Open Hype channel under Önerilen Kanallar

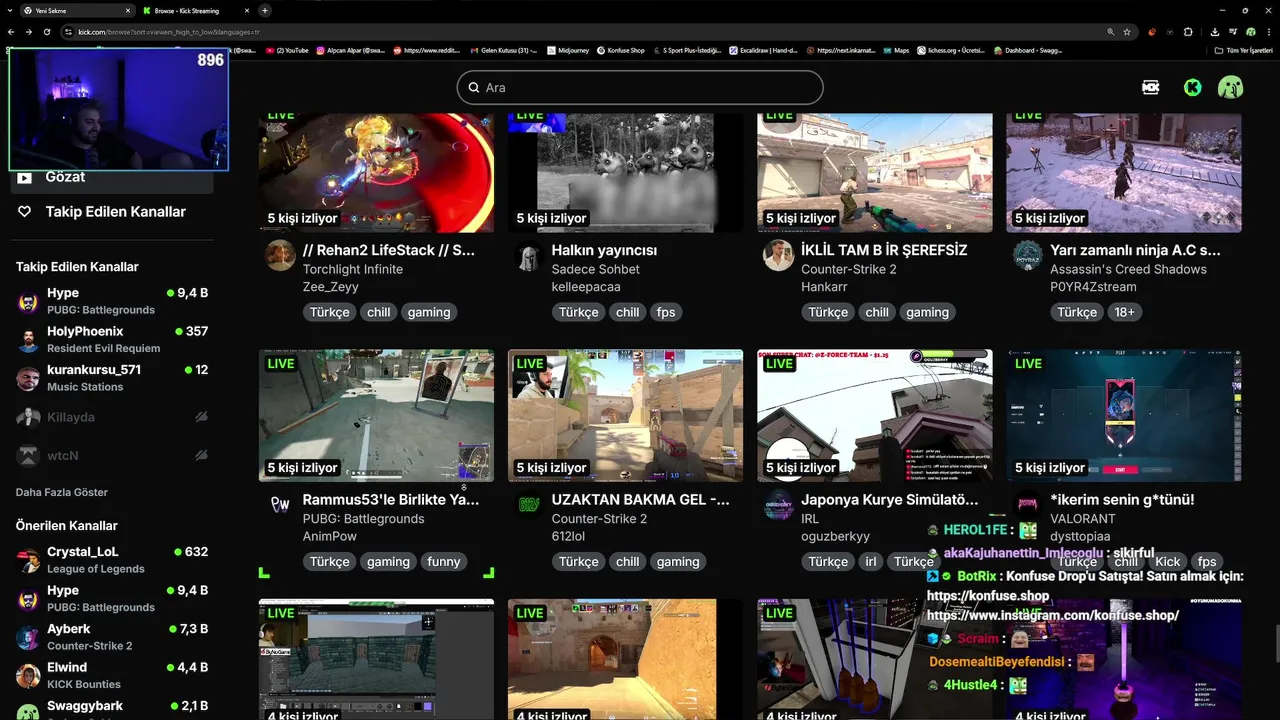112,598
